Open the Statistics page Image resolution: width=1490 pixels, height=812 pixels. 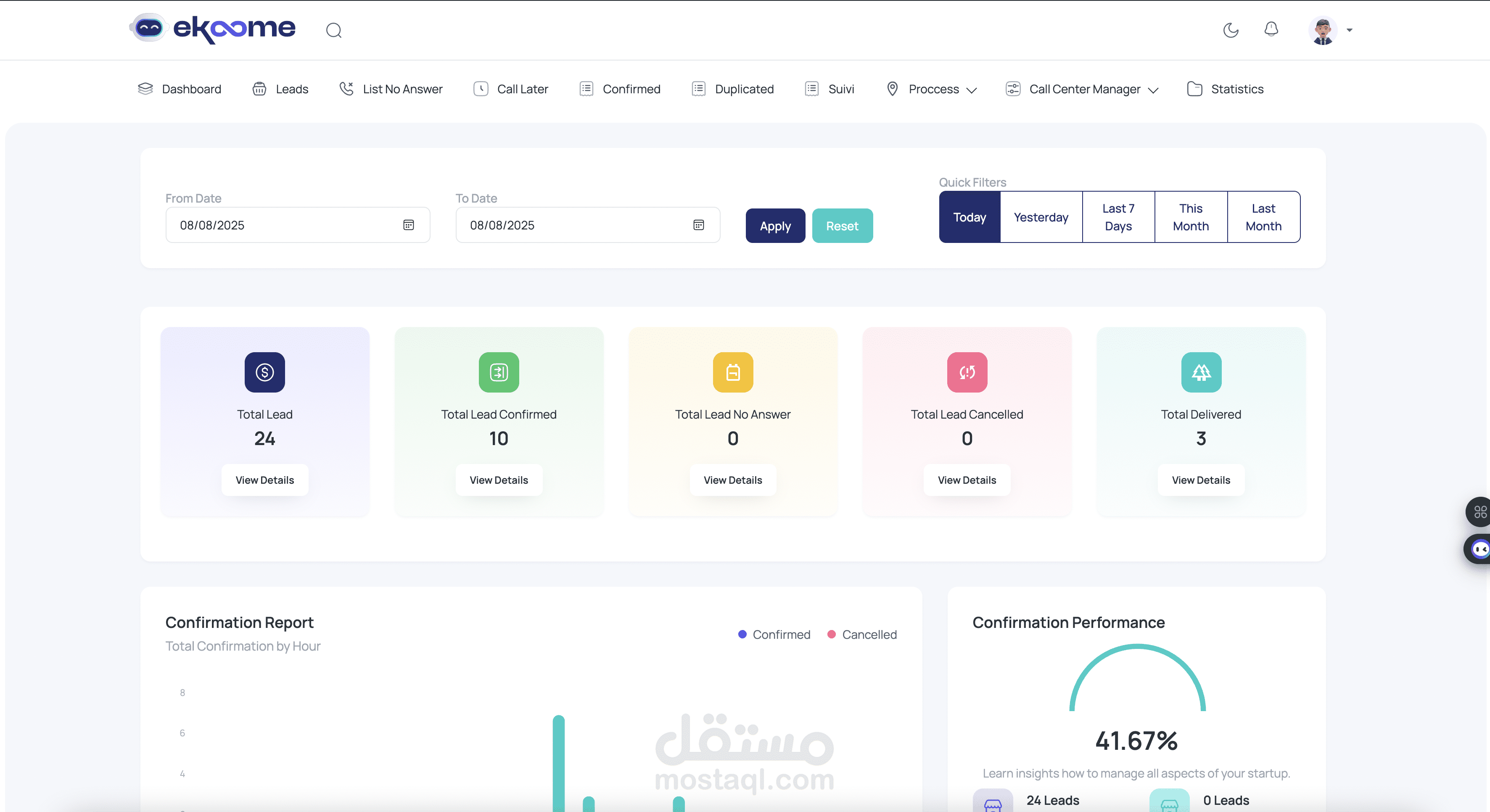point(1225,89)
